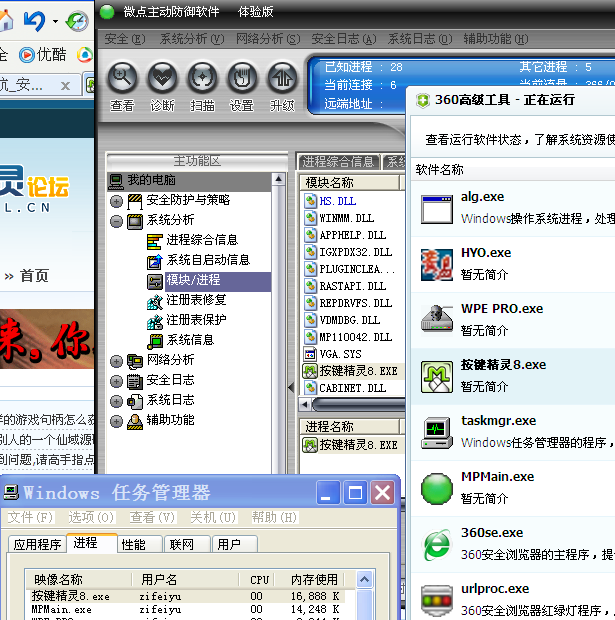Open the 辅助功能(H) menu
This screenshot has width=615, height=620.
tap(496, 39)
